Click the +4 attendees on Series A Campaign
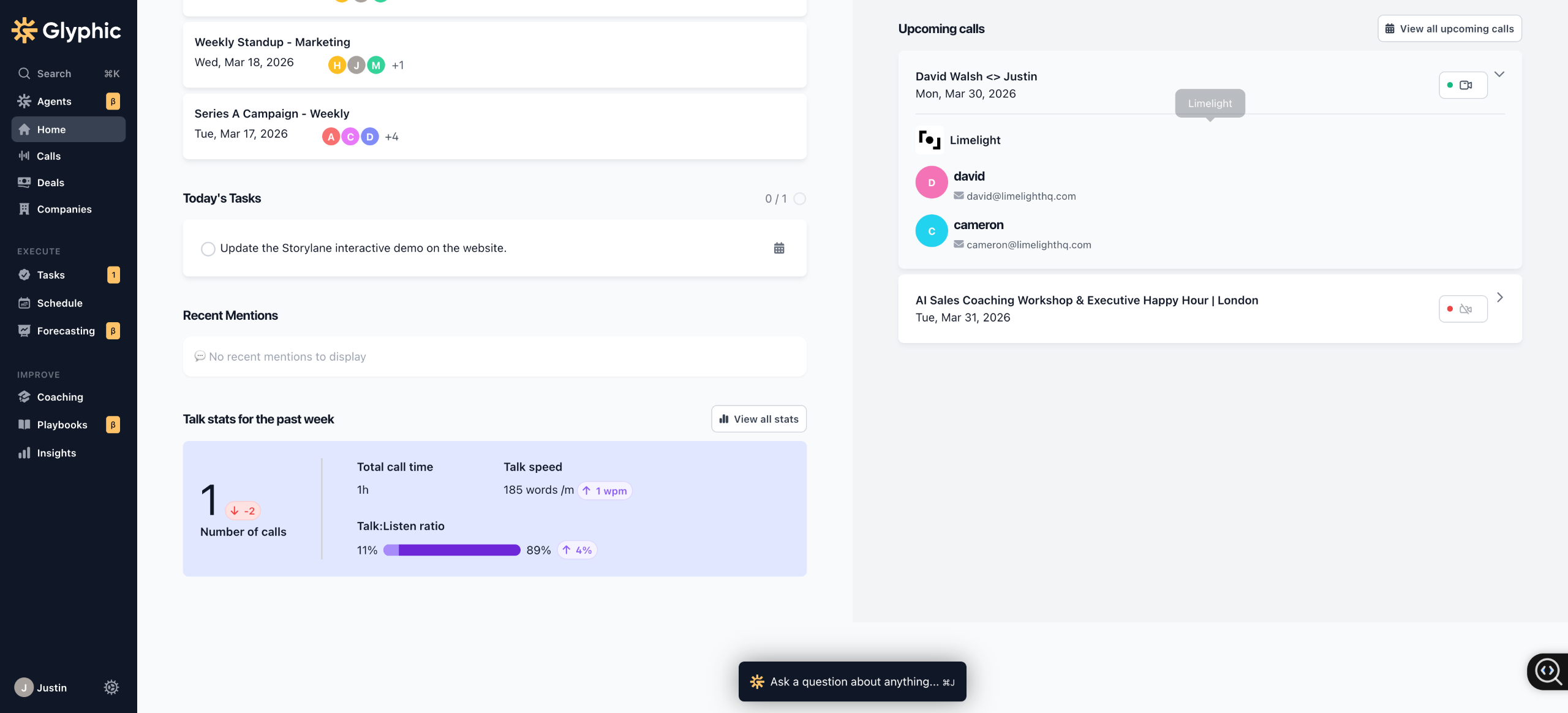1568x713 pixels. (x=391, y=137)
